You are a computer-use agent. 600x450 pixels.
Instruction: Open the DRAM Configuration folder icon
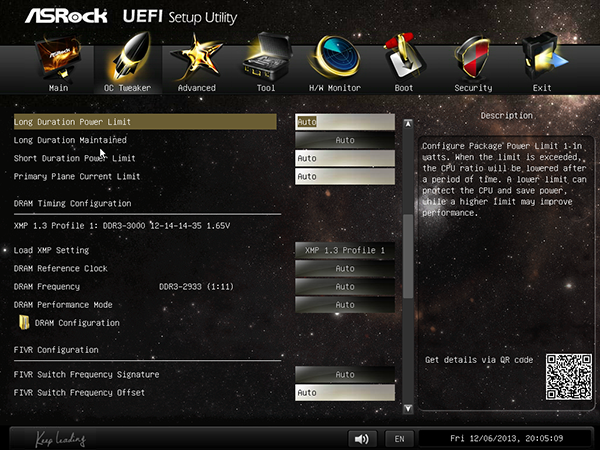[24, 323]
